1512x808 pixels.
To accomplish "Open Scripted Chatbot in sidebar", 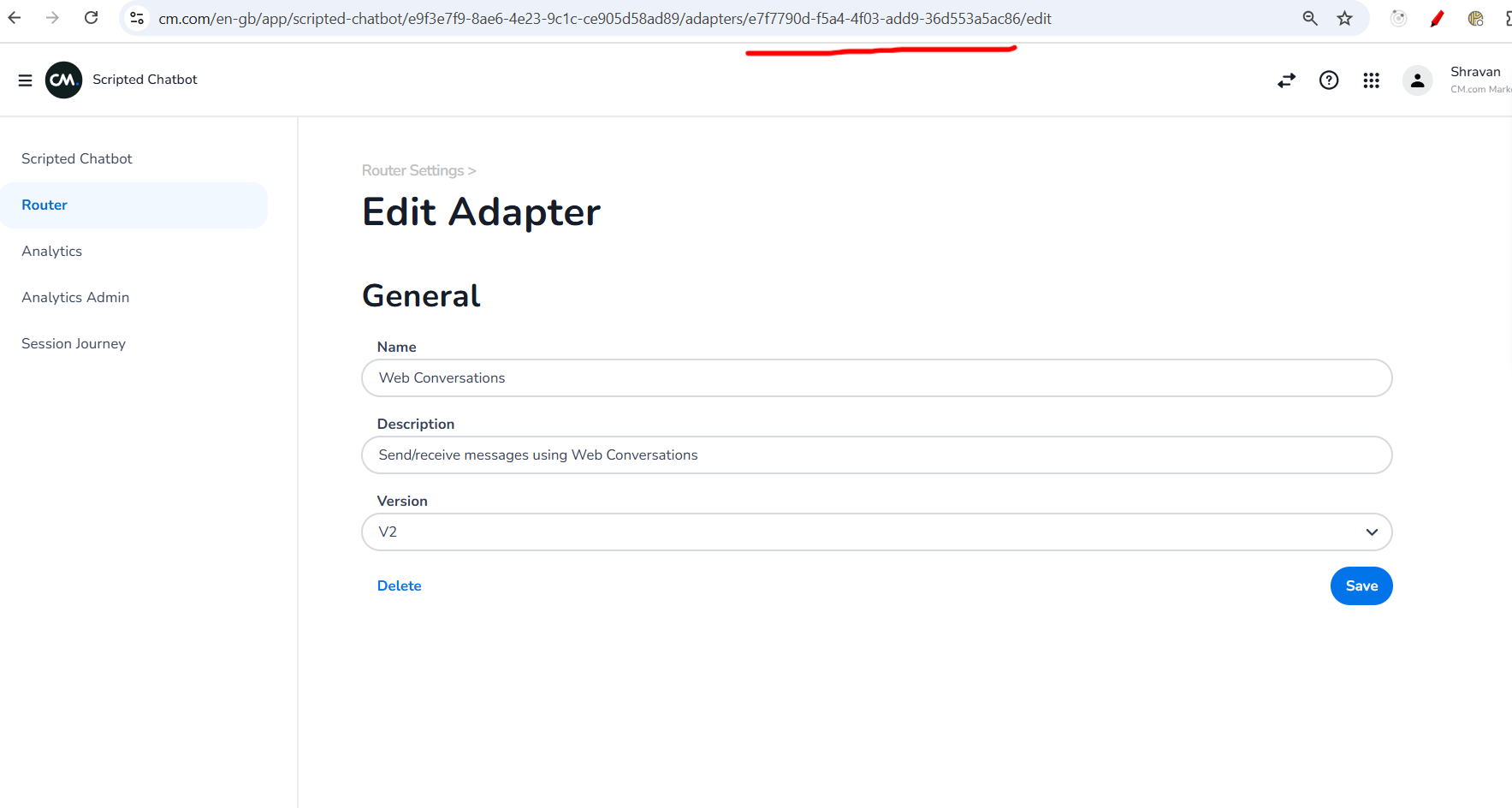I will point(77,159).
